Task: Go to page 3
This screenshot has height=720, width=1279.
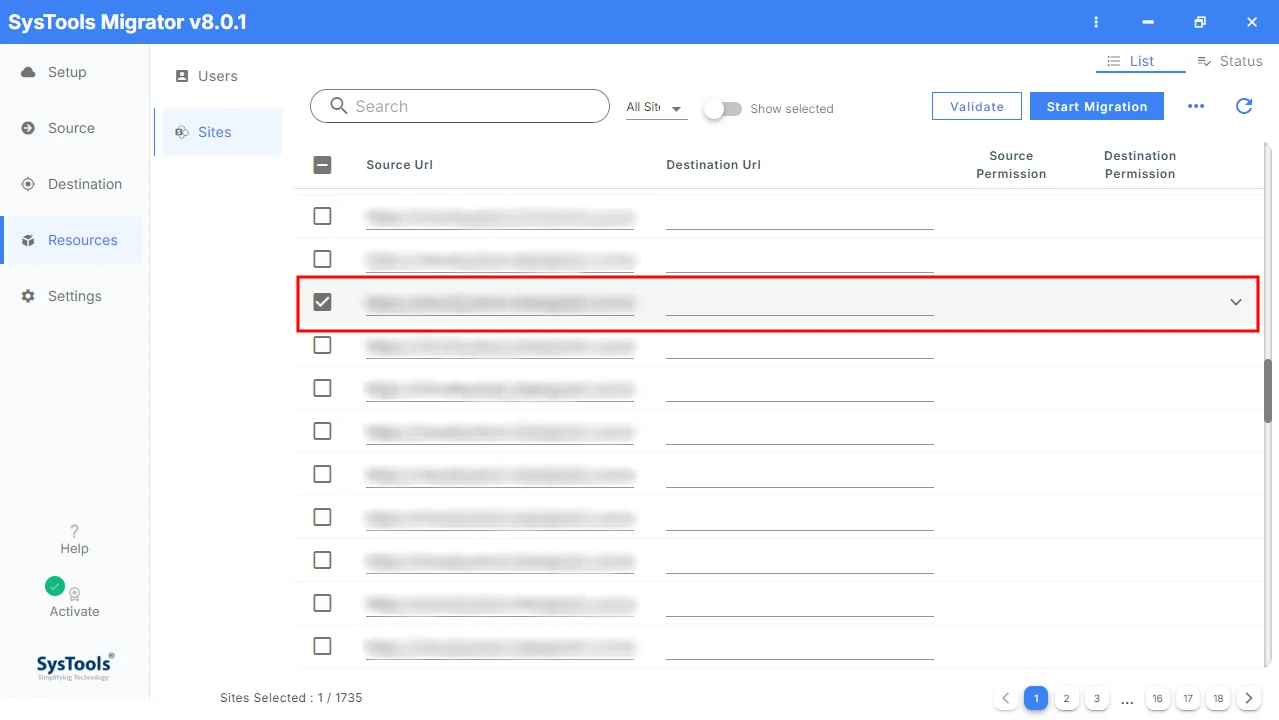Action: click(x=1096, y=698)
